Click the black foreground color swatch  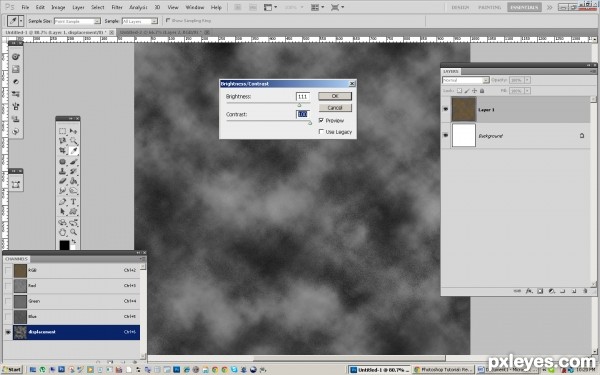64,245
